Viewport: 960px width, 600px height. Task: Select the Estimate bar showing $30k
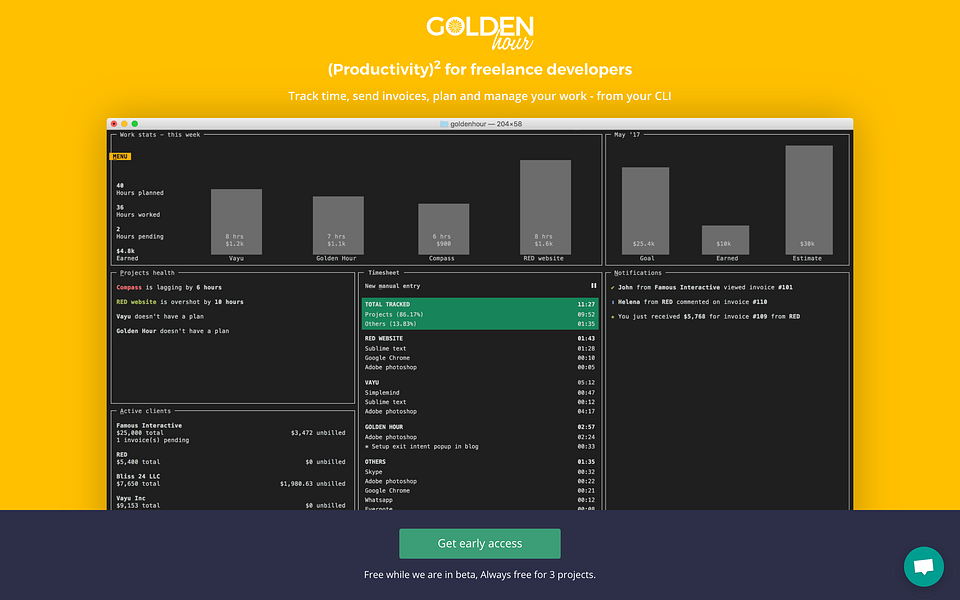point(809,200)
